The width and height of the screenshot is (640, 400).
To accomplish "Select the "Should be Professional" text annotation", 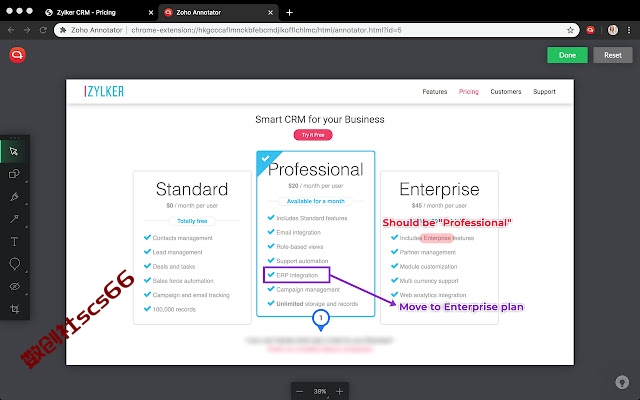I will coord(447,223).
